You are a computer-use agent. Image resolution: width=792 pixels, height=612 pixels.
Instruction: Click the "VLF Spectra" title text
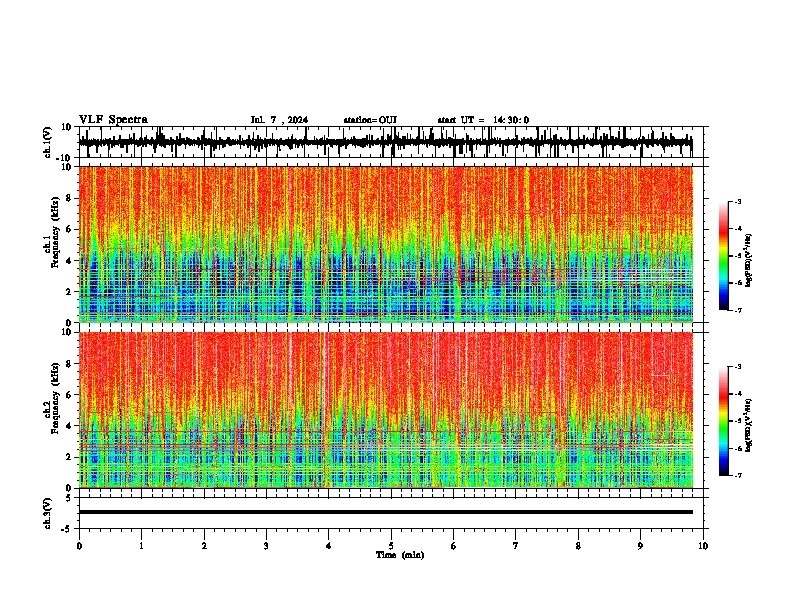point(113,120)
